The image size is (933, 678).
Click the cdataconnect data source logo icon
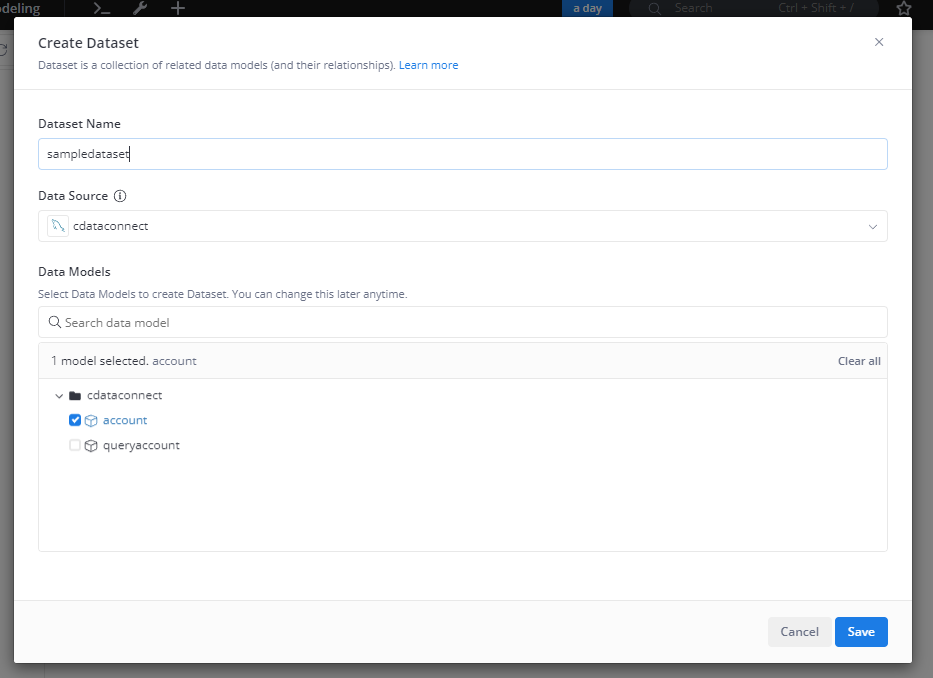[58, 226]
